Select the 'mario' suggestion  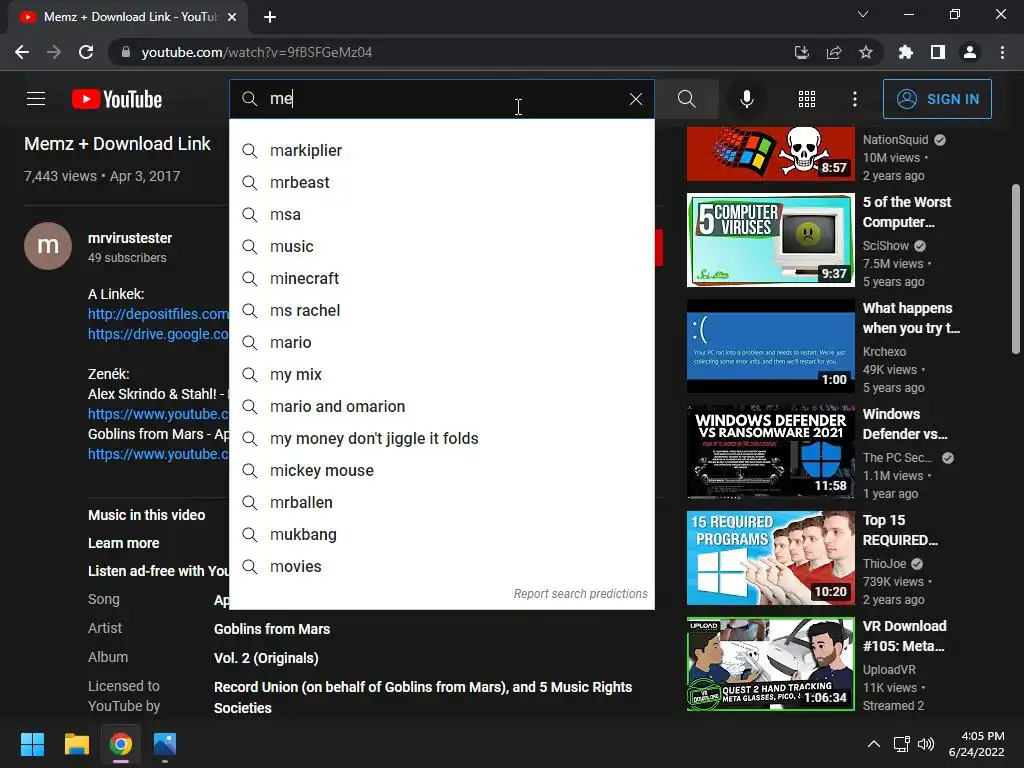[x=441, y=343]
